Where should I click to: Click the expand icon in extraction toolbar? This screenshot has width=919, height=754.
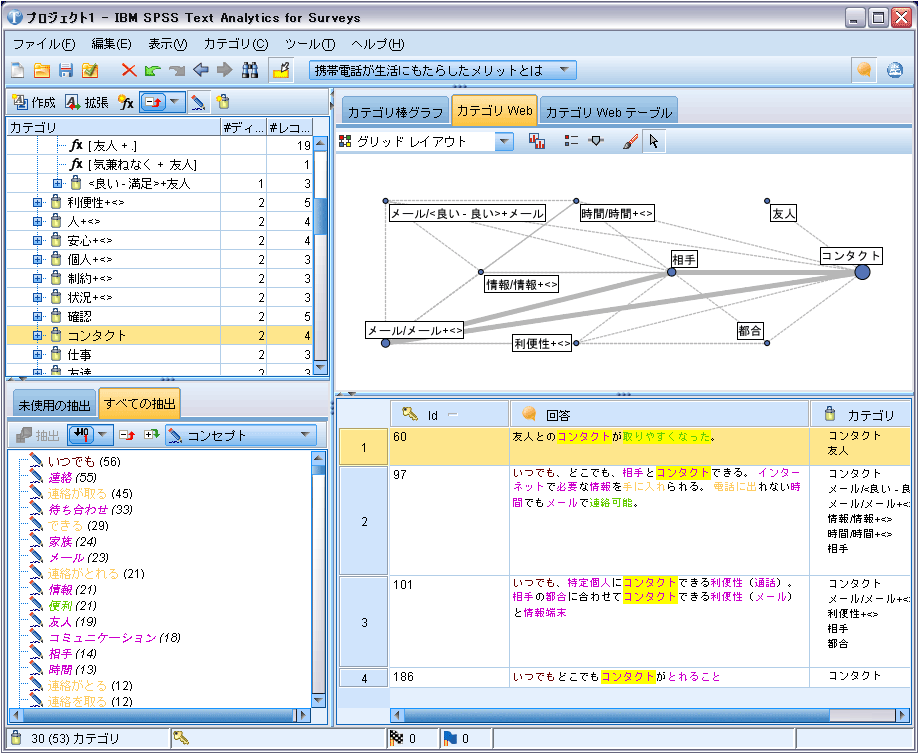pos(152,435)
